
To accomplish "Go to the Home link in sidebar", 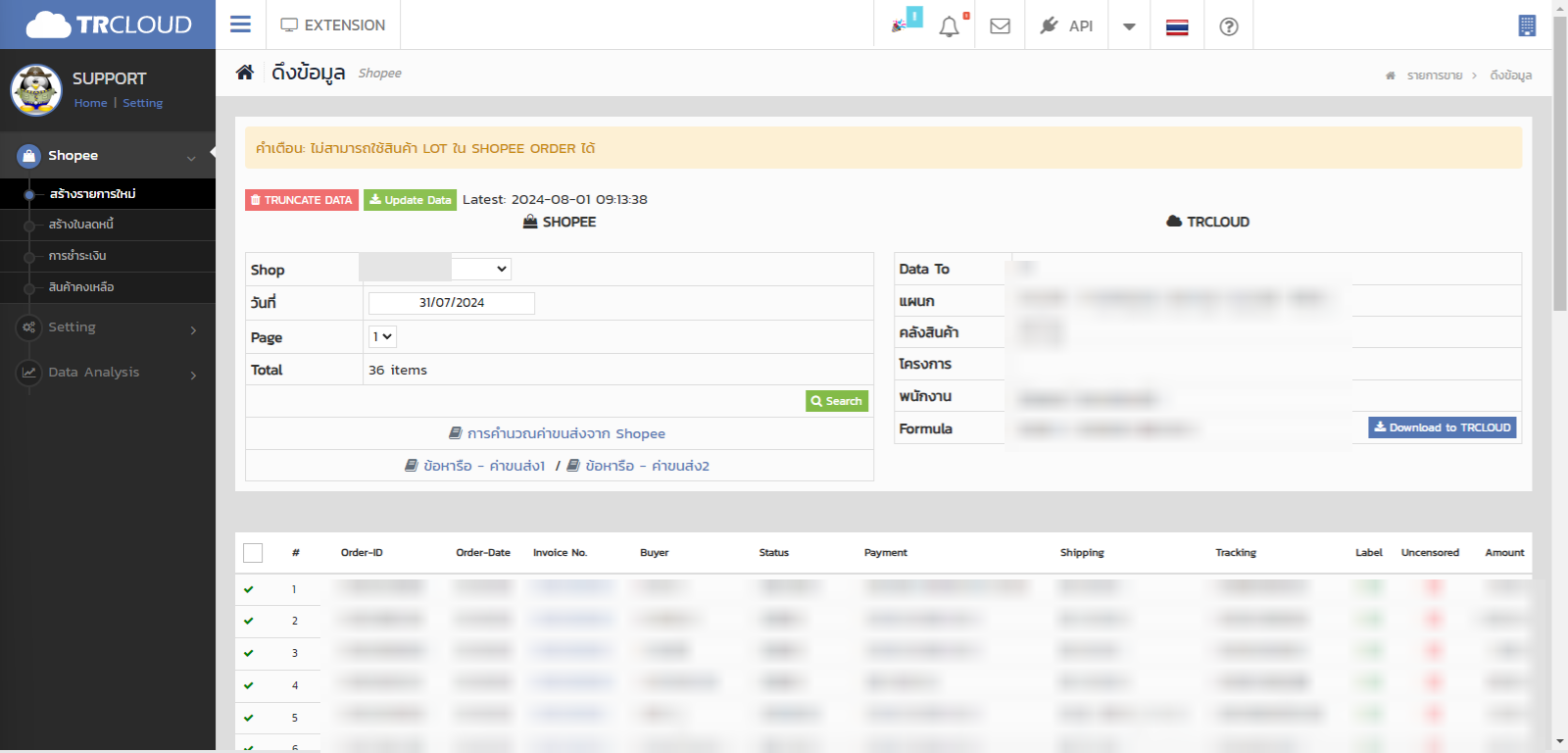I will (90, 103).
